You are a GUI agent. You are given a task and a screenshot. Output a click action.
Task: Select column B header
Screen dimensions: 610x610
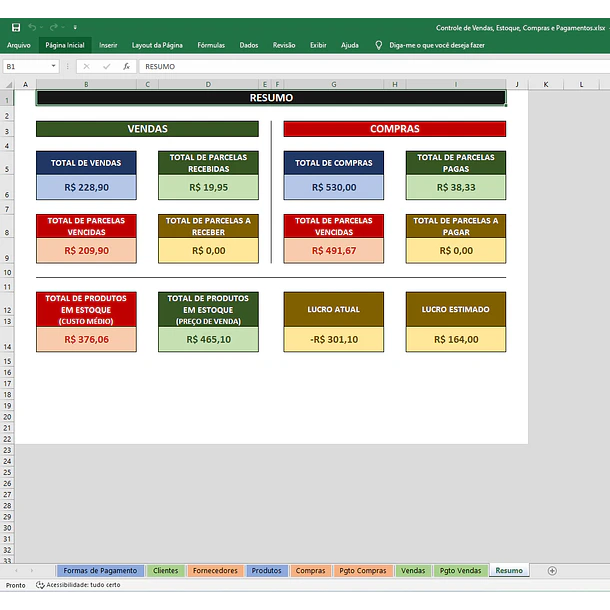pyautogui.click(x=86, y=84)
